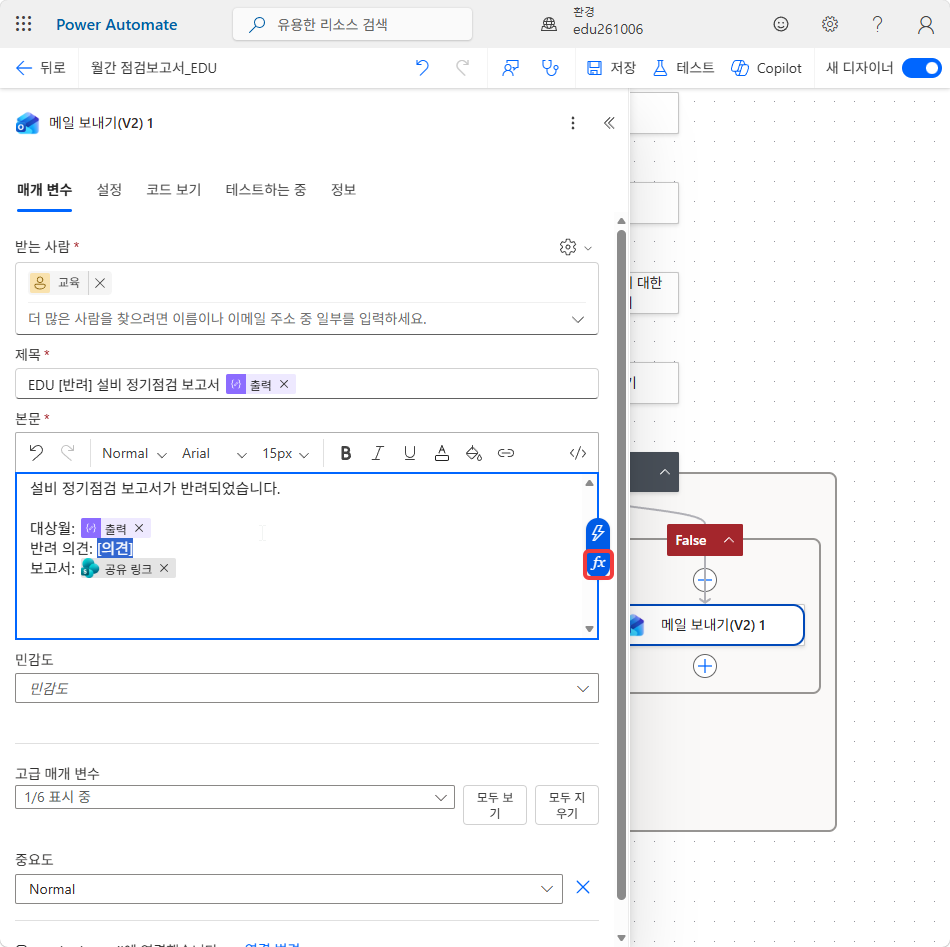950x947 pixels.
Task: Switch to the 코드 보기 tab
Action: pos(173,190)
